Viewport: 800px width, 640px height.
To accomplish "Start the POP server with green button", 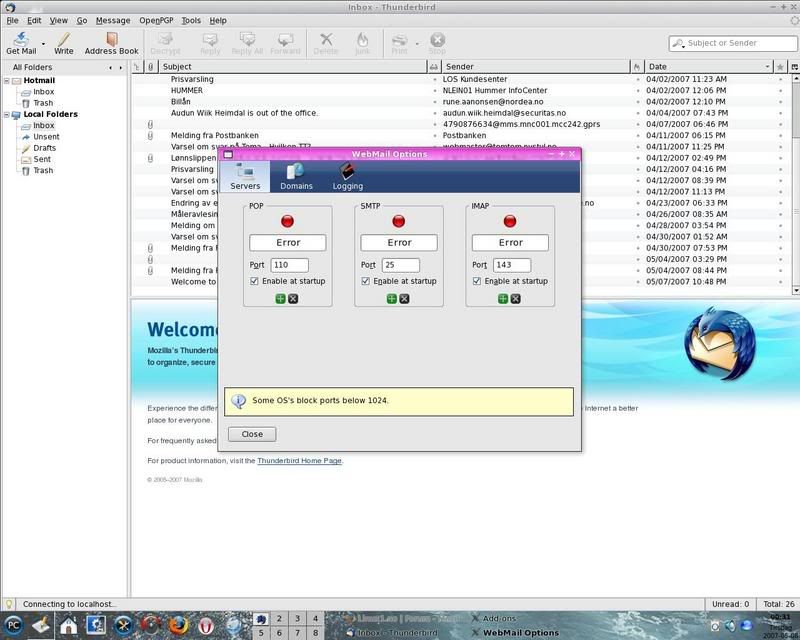I will [280, 299].
